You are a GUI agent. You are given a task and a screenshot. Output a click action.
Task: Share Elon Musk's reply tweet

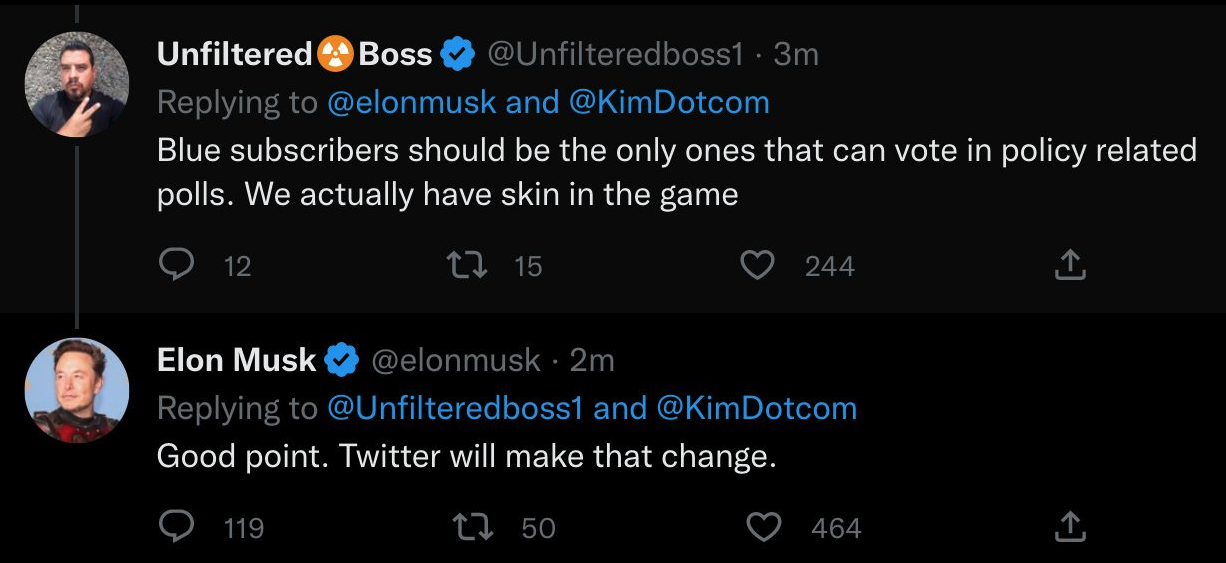click(1069, 526)
